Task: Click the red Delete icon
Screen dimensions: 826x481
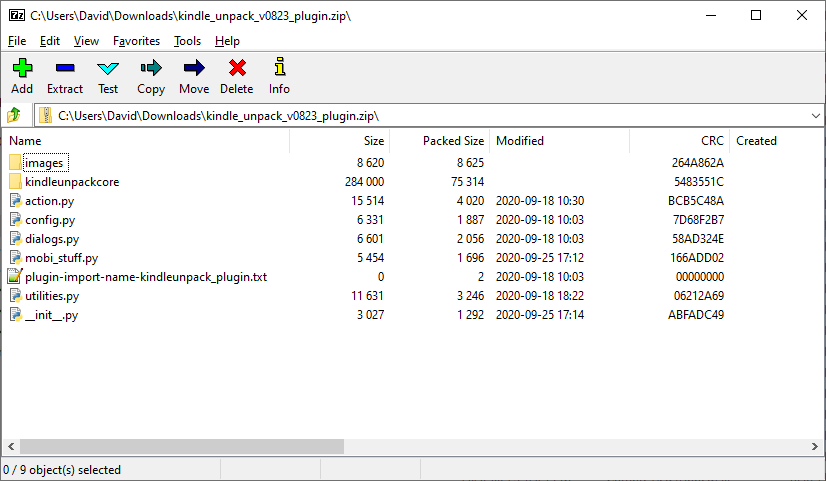Action: pos(237,68)
